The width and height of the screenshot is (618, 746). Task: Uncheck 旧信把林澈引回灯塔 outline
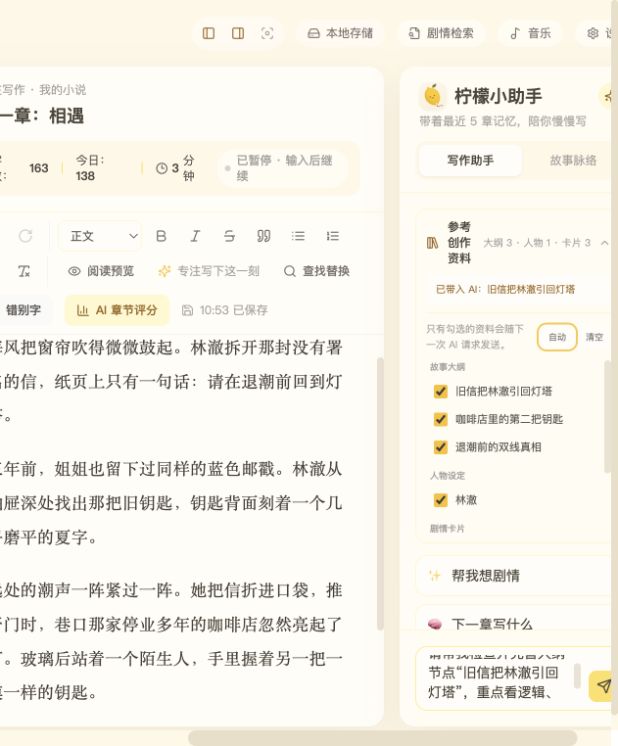(441, 392)
